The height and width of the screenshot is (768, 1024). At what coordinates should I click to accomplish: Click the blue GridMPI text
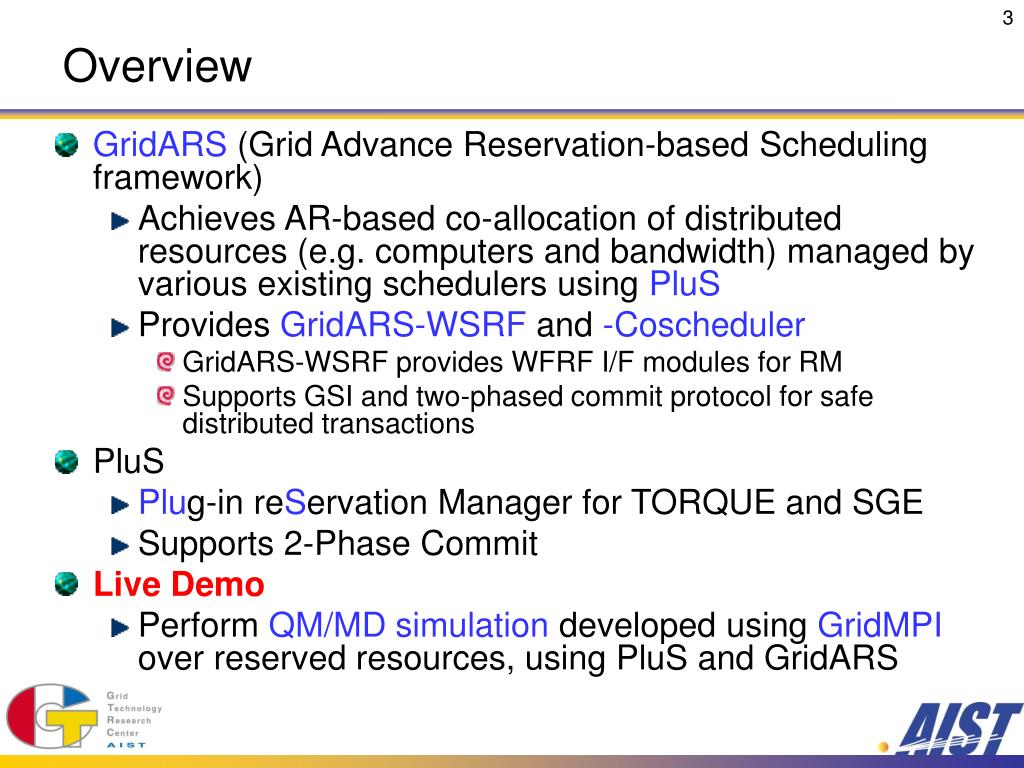879,625
